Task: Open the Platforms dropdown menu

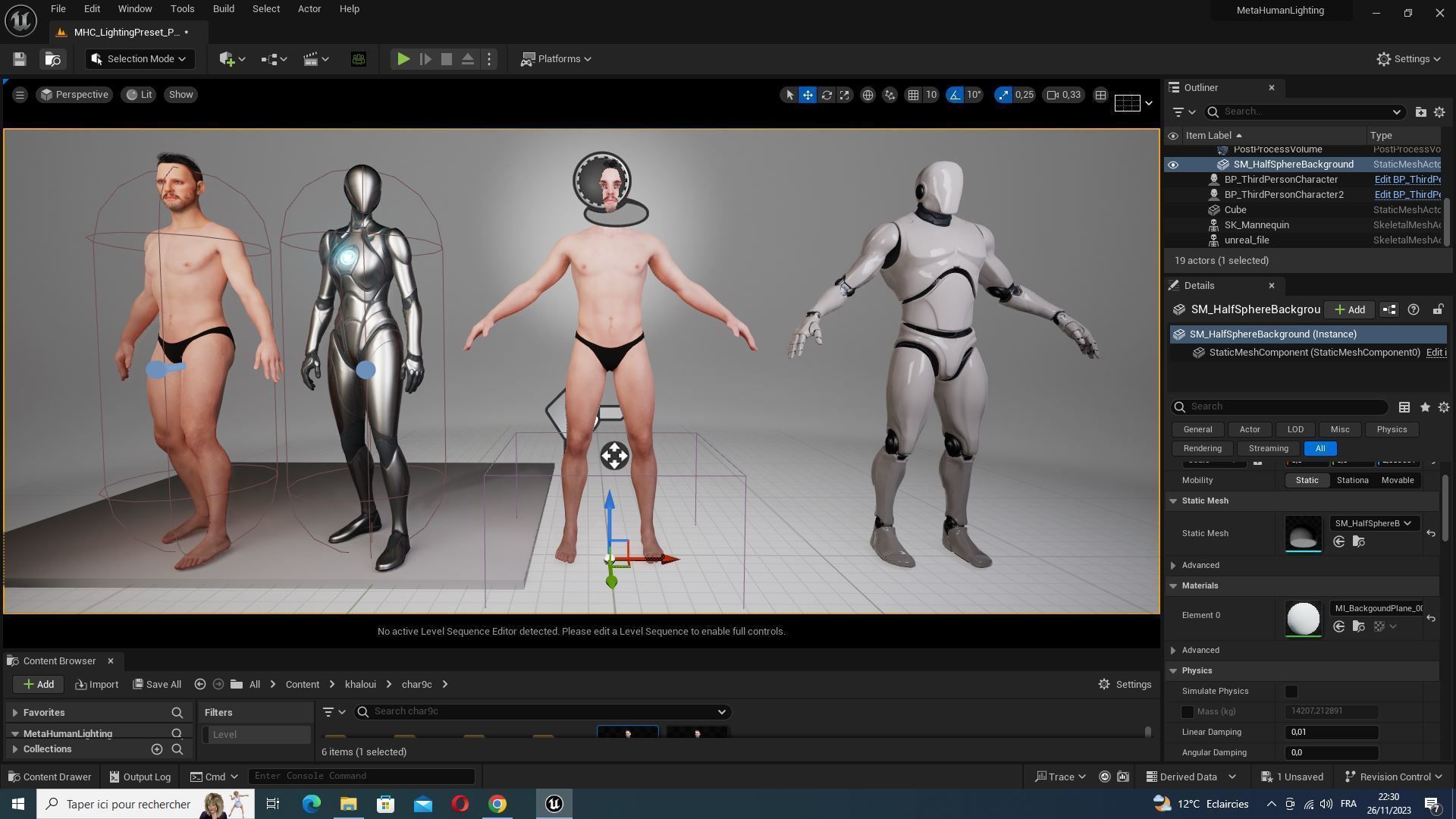Action: pos(556,59)
